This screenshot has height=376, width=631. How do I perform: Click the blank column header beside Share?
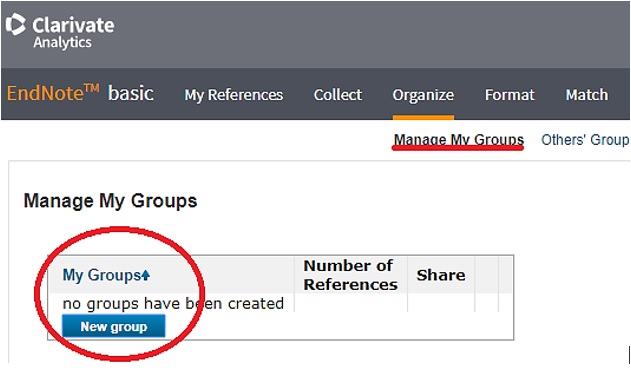click(x=487, y=275)
